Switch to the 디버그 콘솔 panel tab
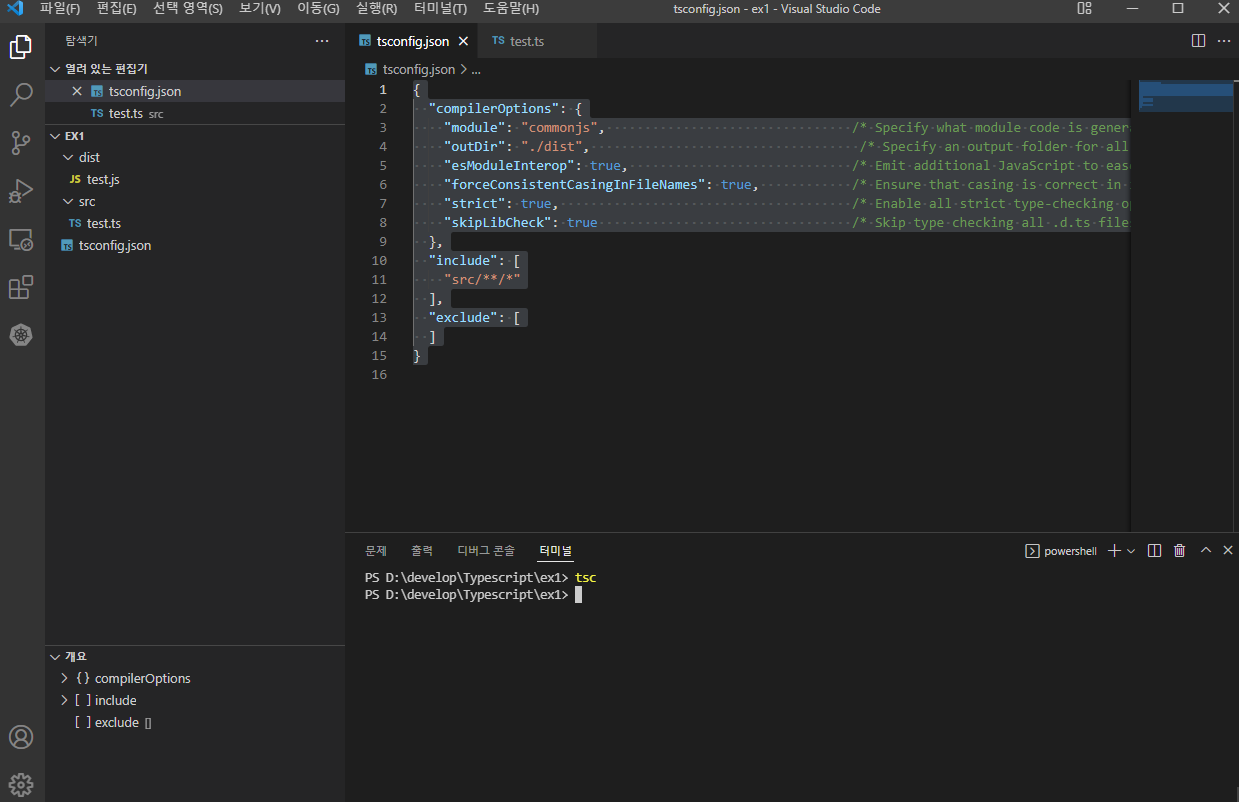The height and width of the screenshot is (802, 1239). tap(486, 551)
